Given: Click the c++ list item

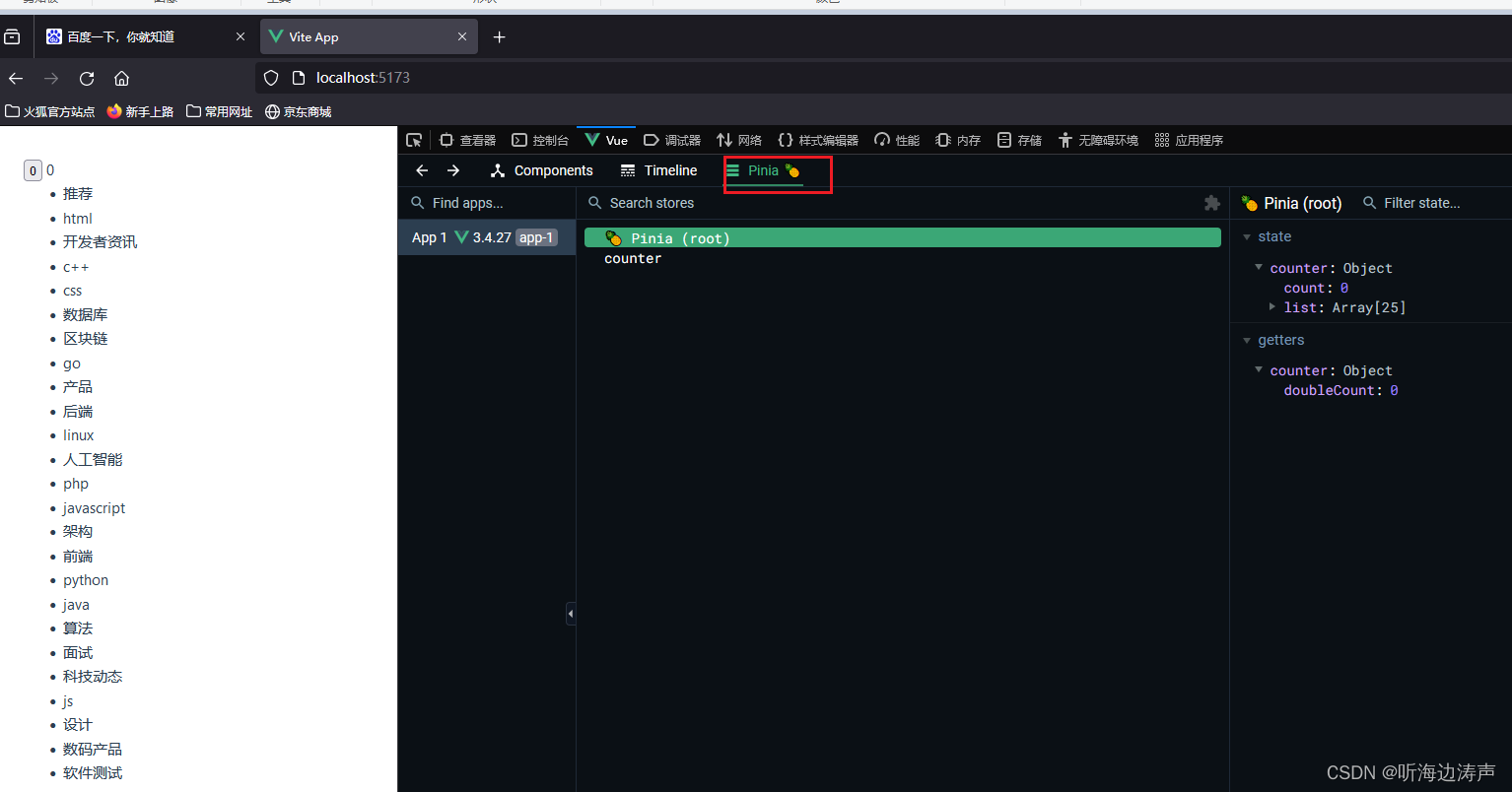Looking at the screenshot, I should (76, 267).
